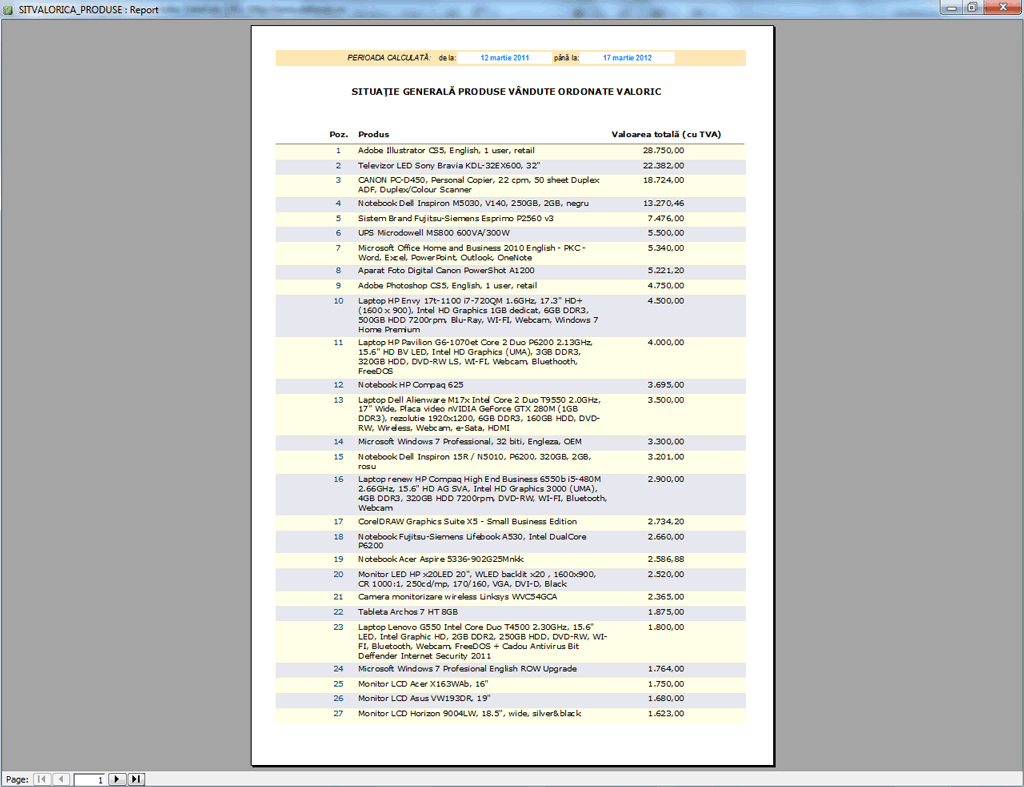Select Notebook Fujitsu-Siemens Lifebook A530 row
The width and height of the screenshot is (1024, 787).
tap(510, 541)
